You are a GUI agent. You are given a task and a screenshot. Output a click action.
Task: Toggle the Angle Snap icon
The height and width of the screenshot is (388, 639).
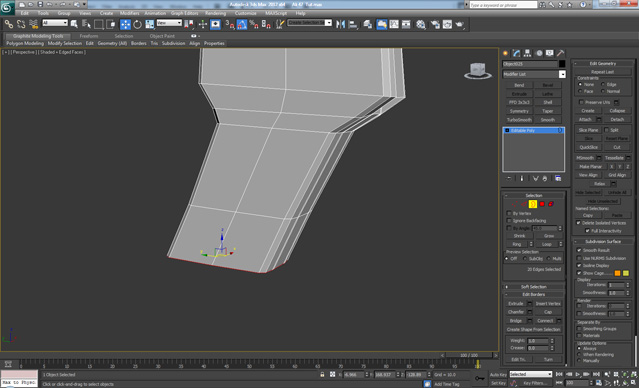tap(242, 24)
